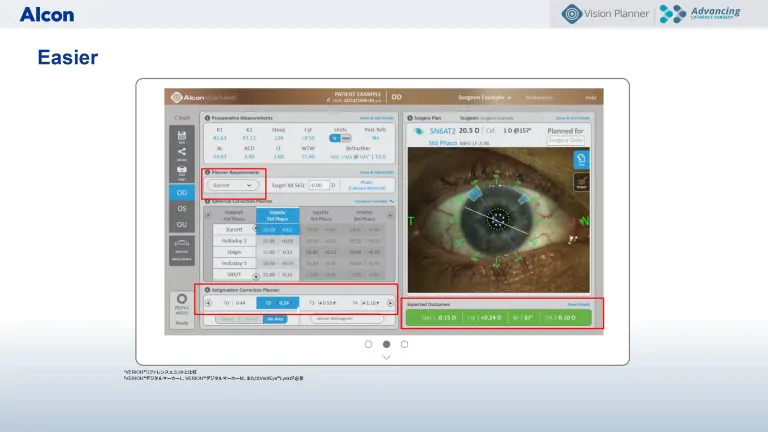
Task: Click the Haigis formula row label
Action: click(x=234, y=252)
